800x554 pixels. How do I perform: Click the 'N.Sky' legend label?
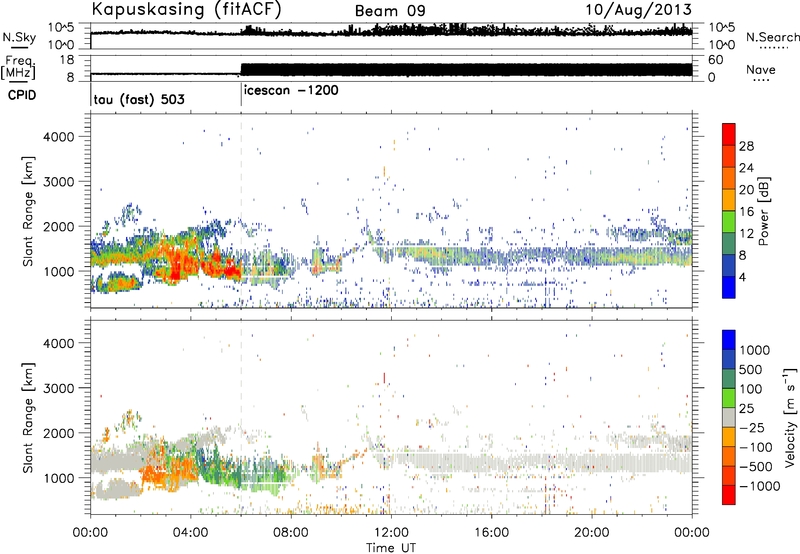19,37
